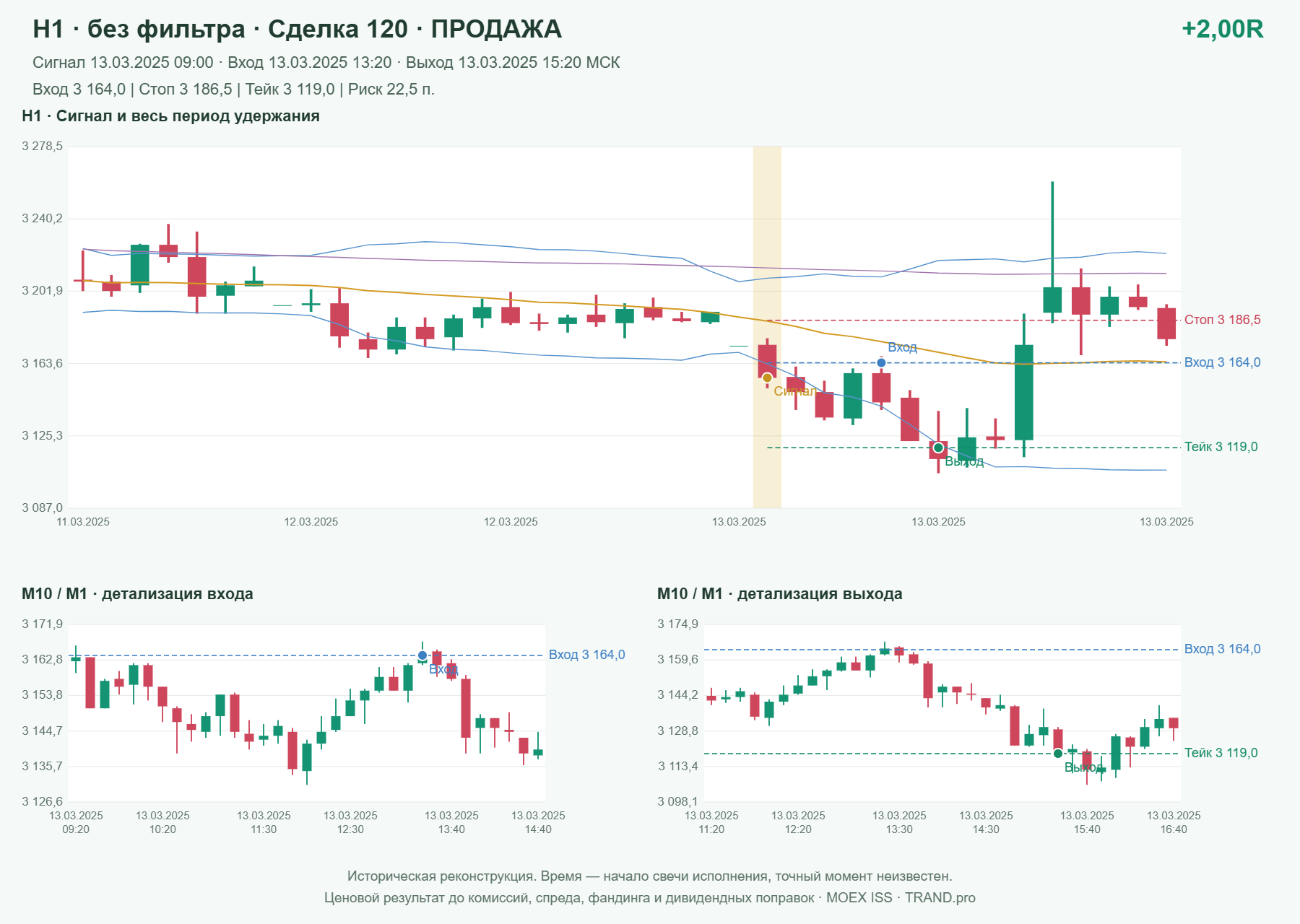Click the '13.03.2025 16:40' tick on exit chart

click(x=1174, y=822)
